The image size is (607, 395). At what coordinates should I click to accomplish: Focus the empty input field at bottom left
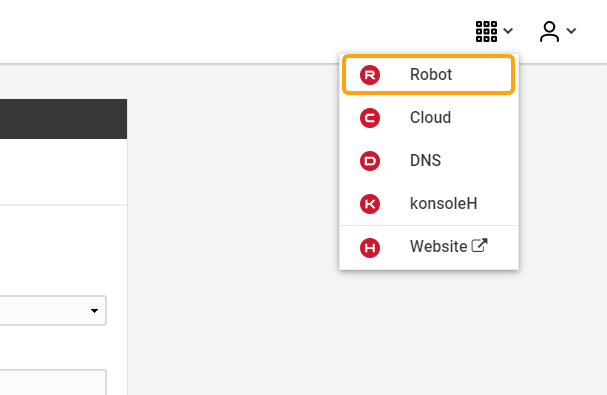pyautogui.click(x=53, y=382)
